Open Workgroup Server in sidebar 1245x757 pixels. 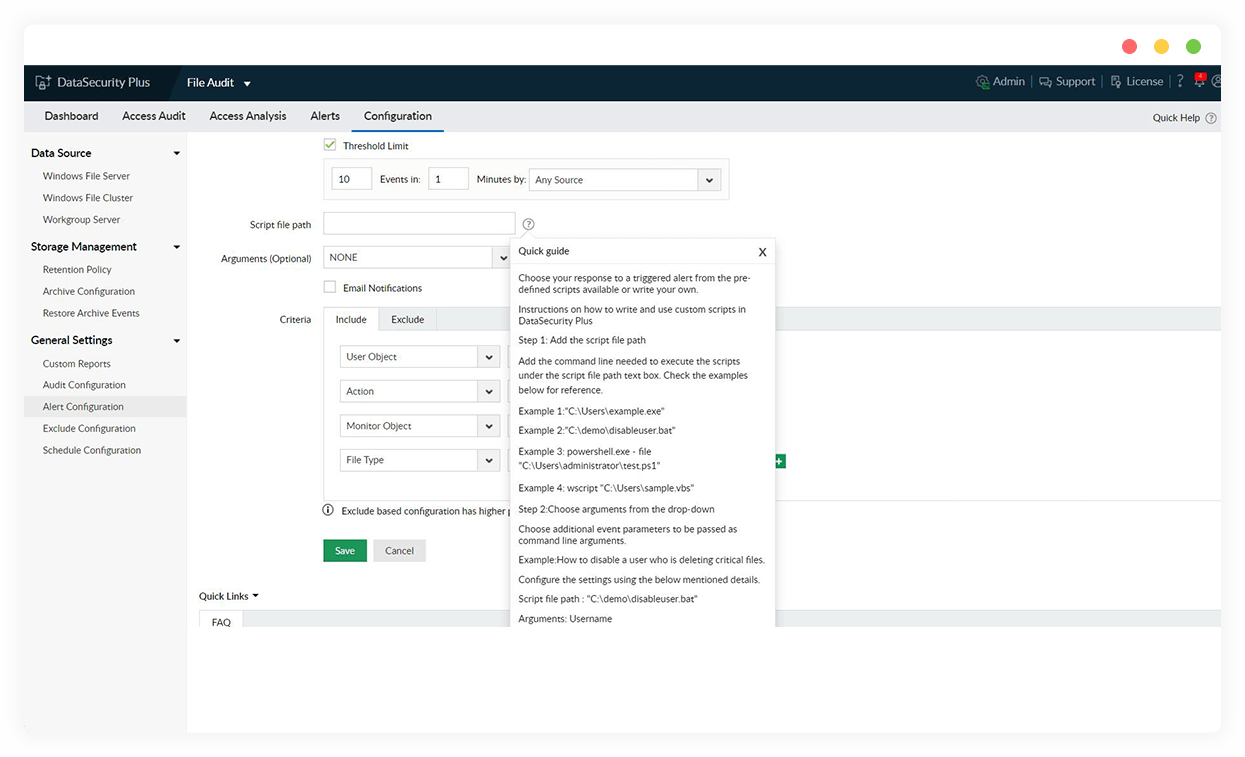coord(81,220)
